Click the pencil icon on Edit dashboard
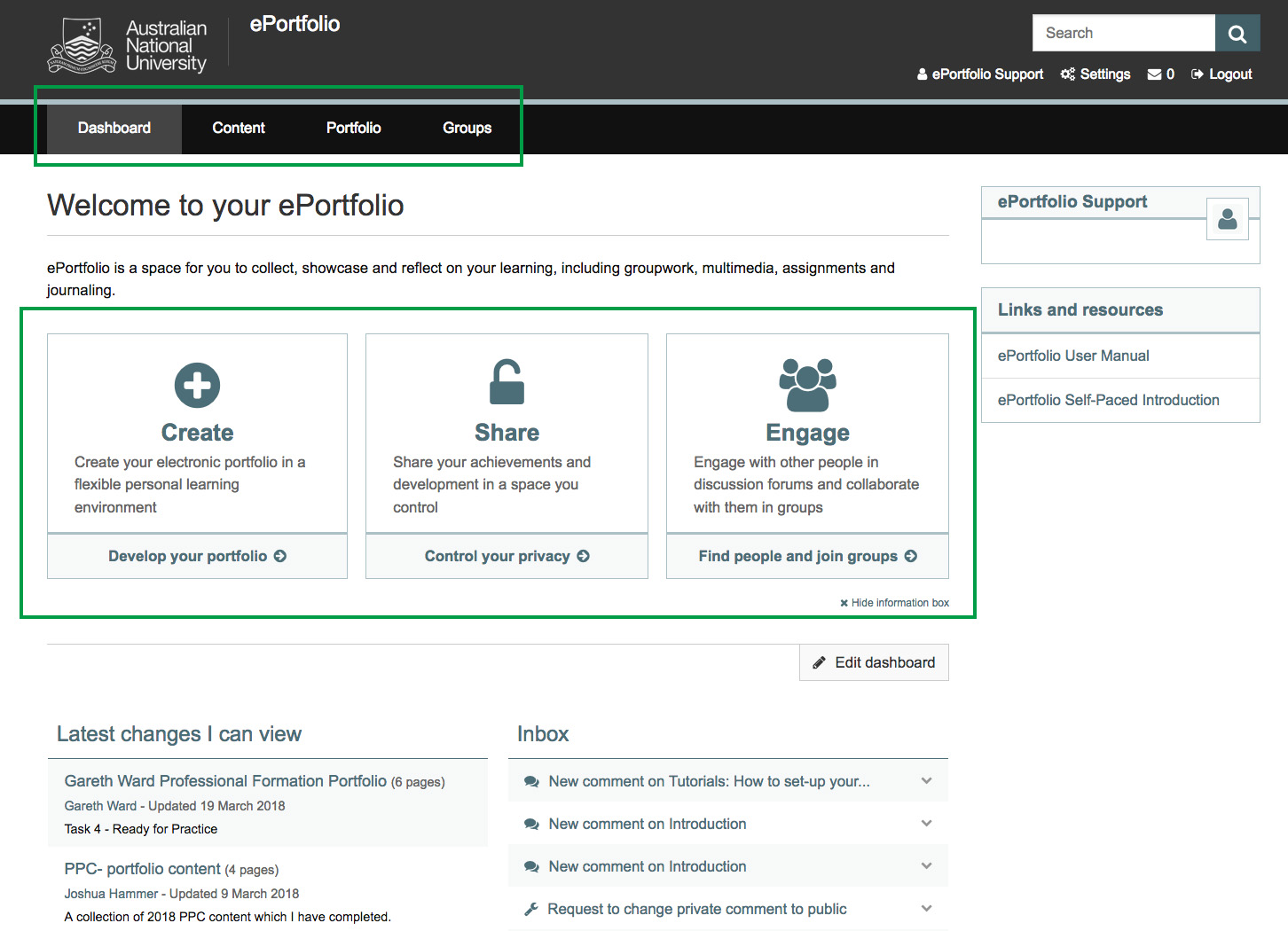 (820, 662)
